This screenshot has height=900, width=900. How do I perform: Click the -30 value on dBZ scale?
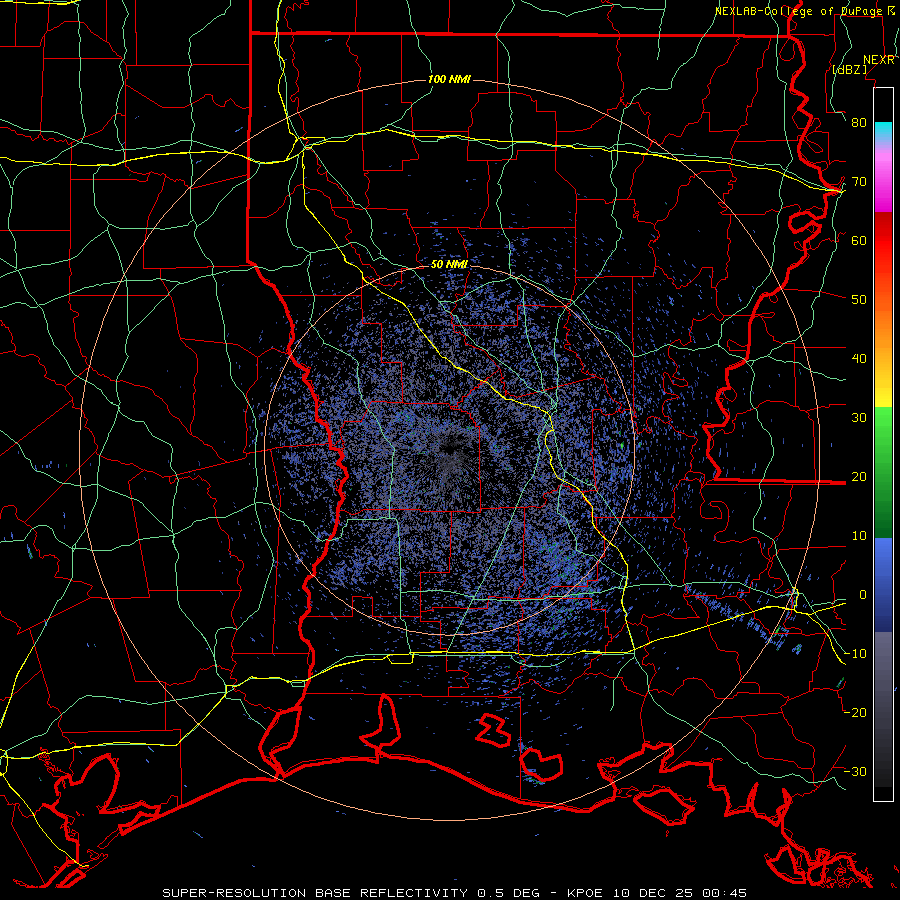coord(855,772)
